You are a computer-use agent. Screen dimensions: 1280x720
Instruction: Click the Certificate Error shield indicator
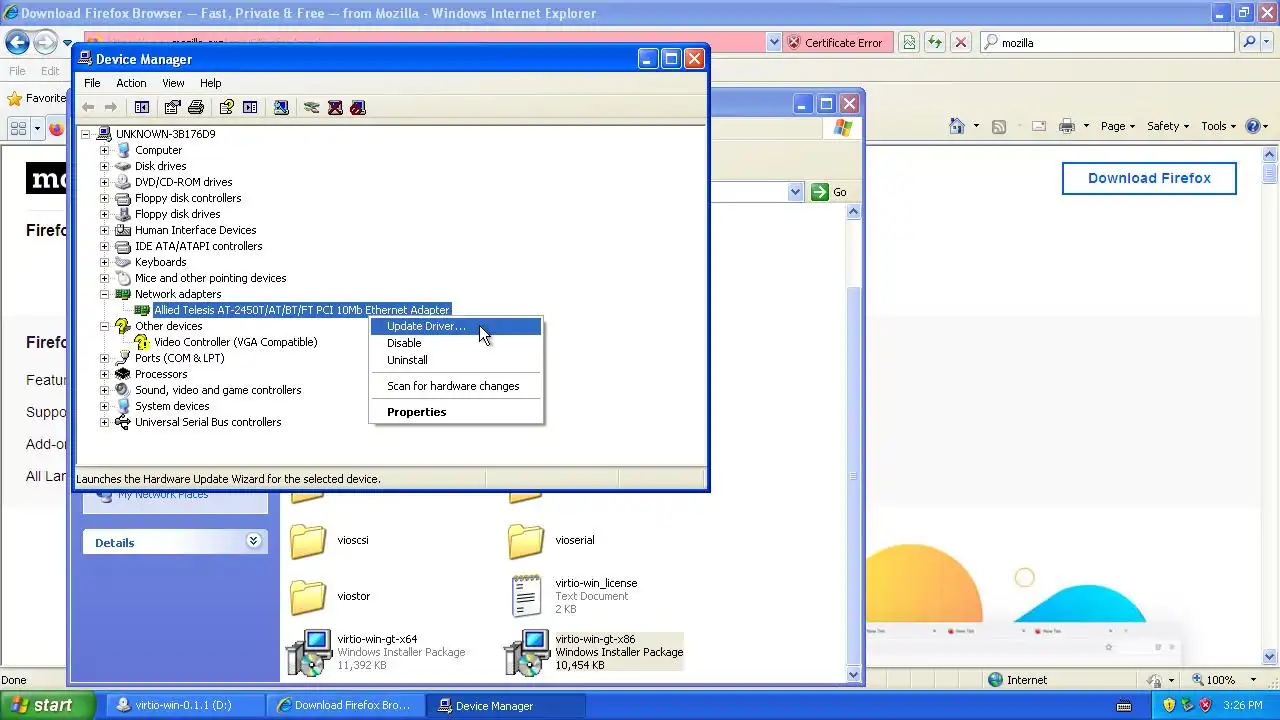[836, 42]
